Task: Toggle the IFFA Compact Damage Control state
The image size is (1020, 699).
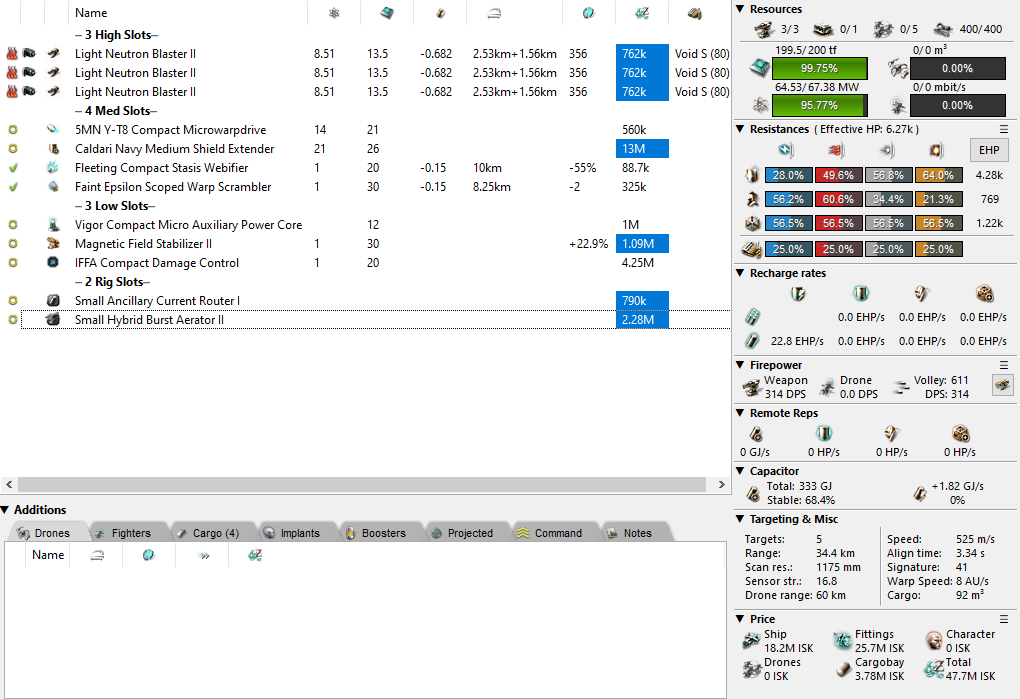Action: point(13,263)
